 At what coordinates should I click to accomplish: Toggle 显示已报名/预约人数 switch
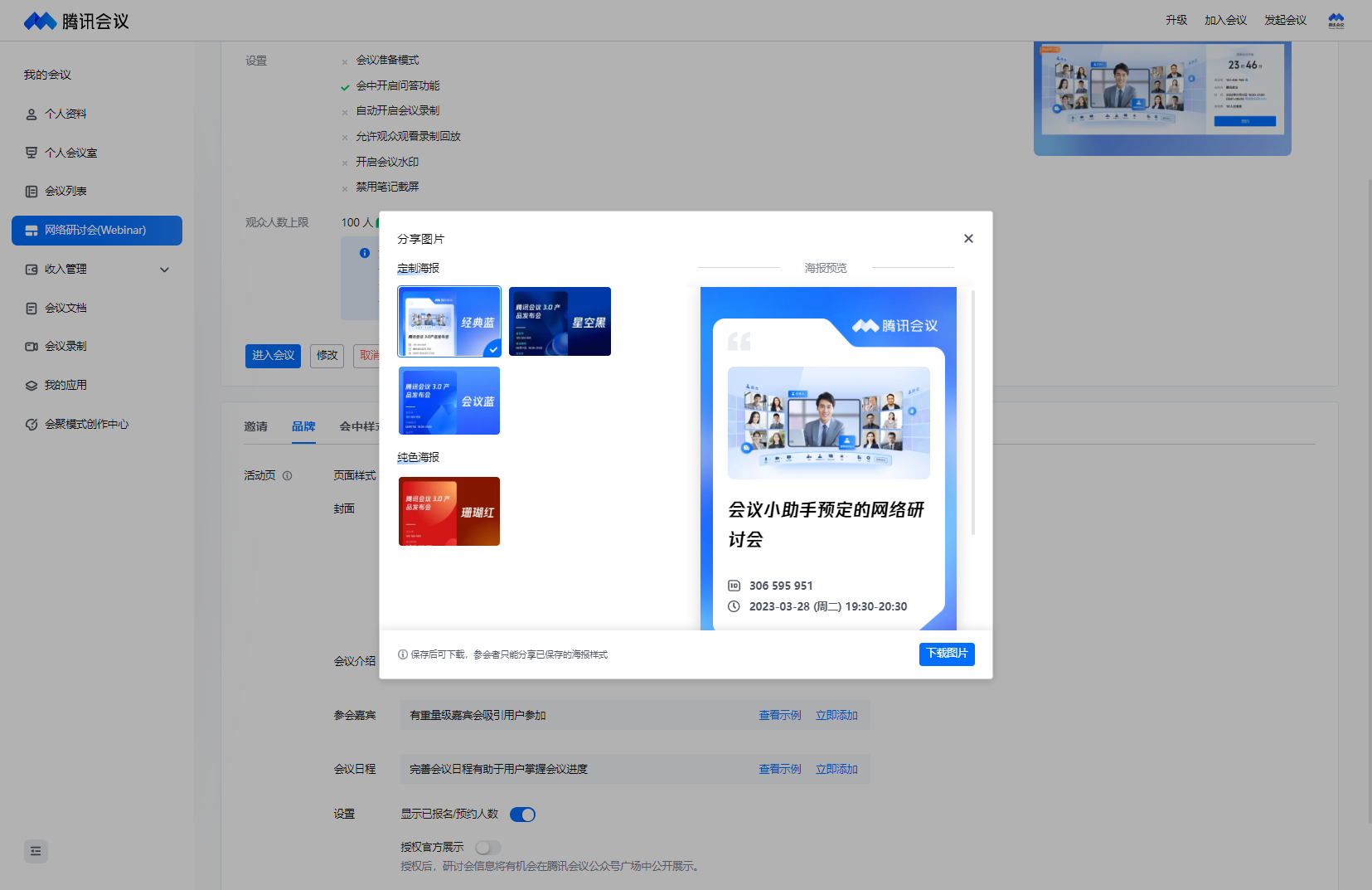[522, 815]
